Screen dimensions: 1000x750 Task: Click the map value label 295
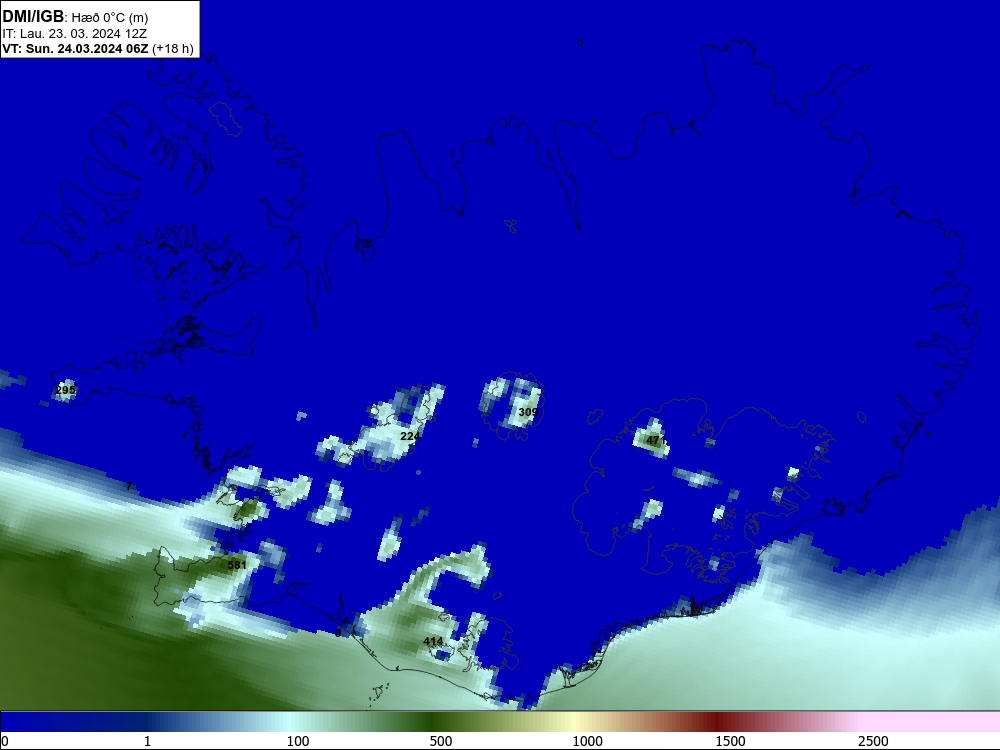(x=66, y=390)
